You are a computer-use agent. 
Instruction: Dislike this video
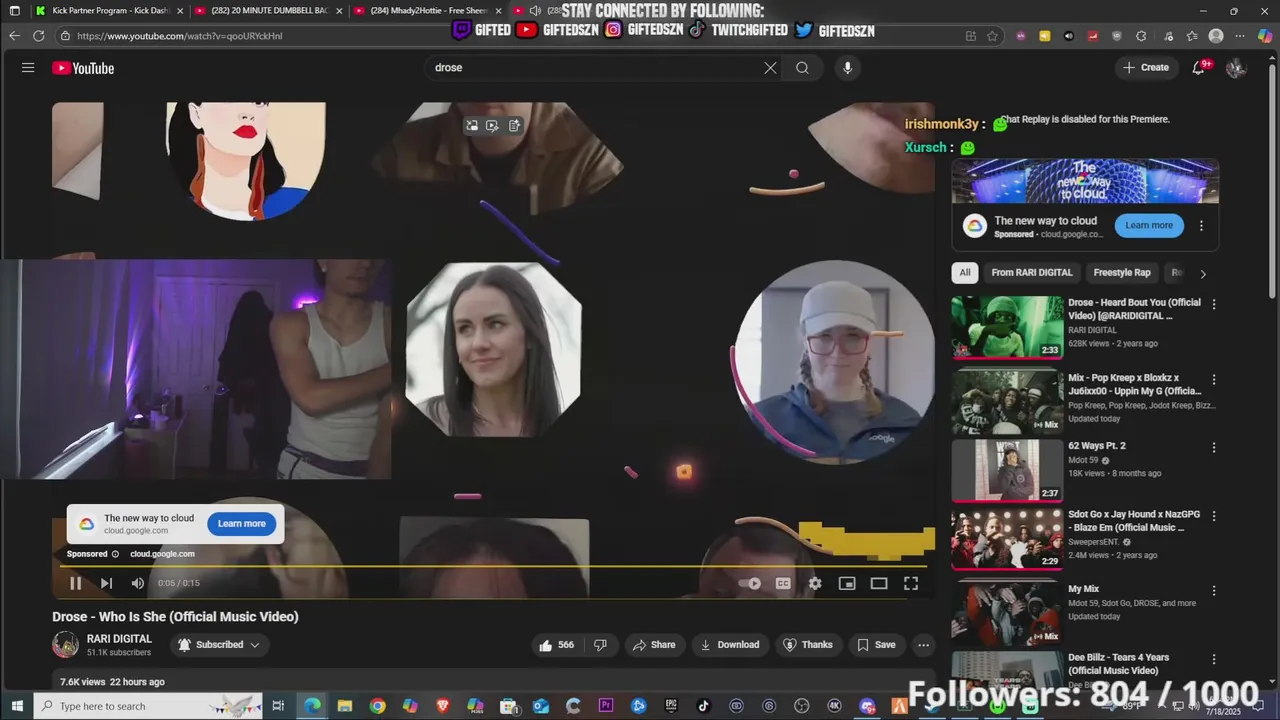[x=600, y=645]
